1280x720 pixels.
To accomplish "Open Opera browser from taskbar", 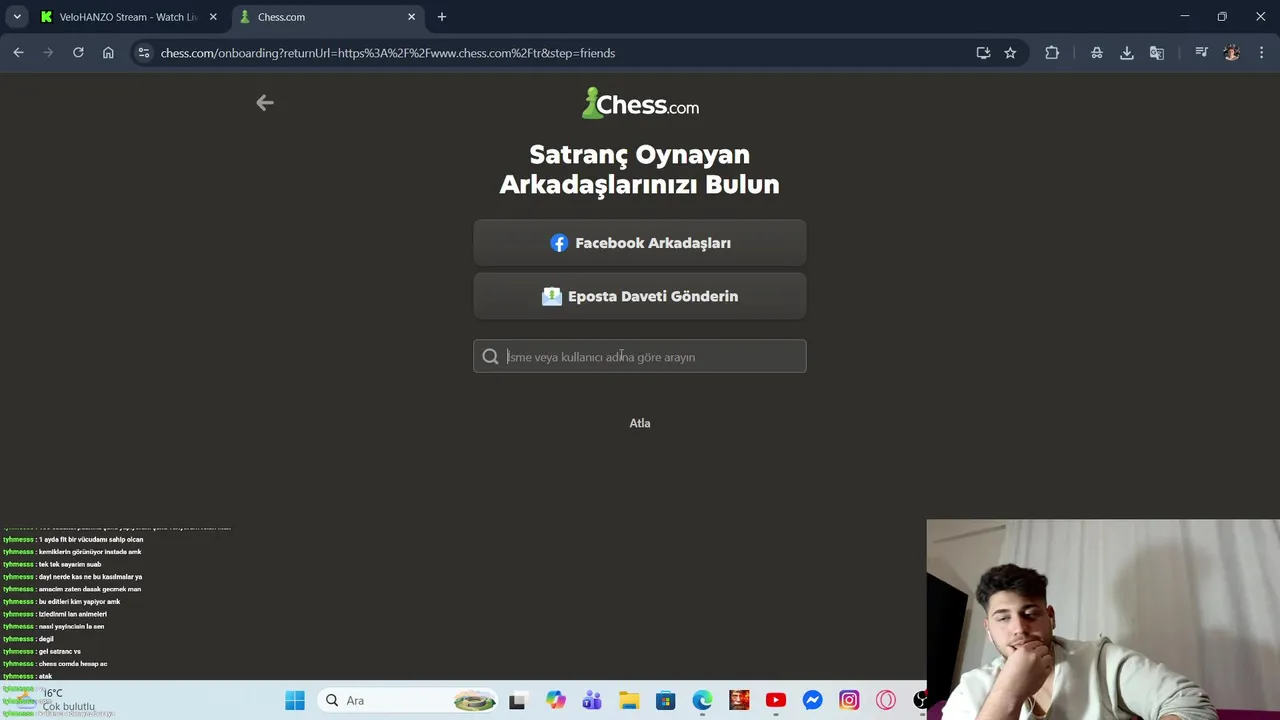I will pos(886,701).
